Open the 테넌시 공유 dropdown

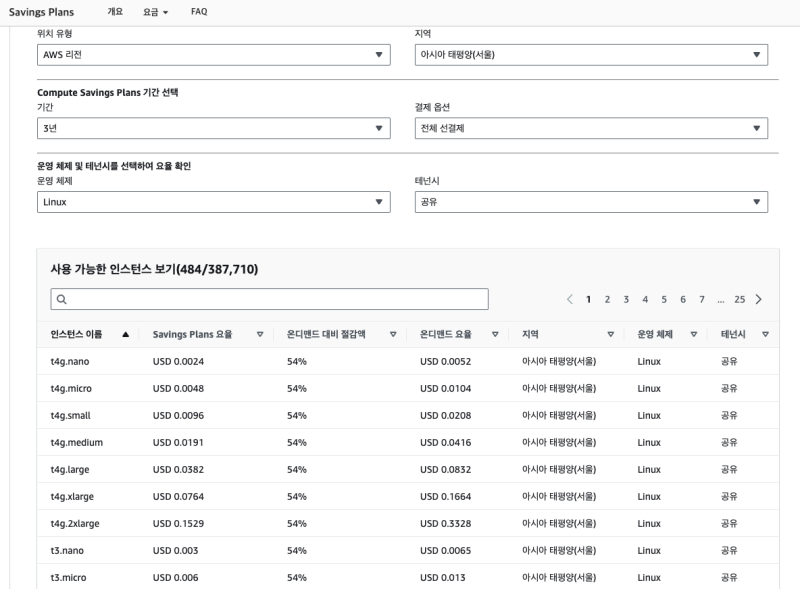(591, 202)
